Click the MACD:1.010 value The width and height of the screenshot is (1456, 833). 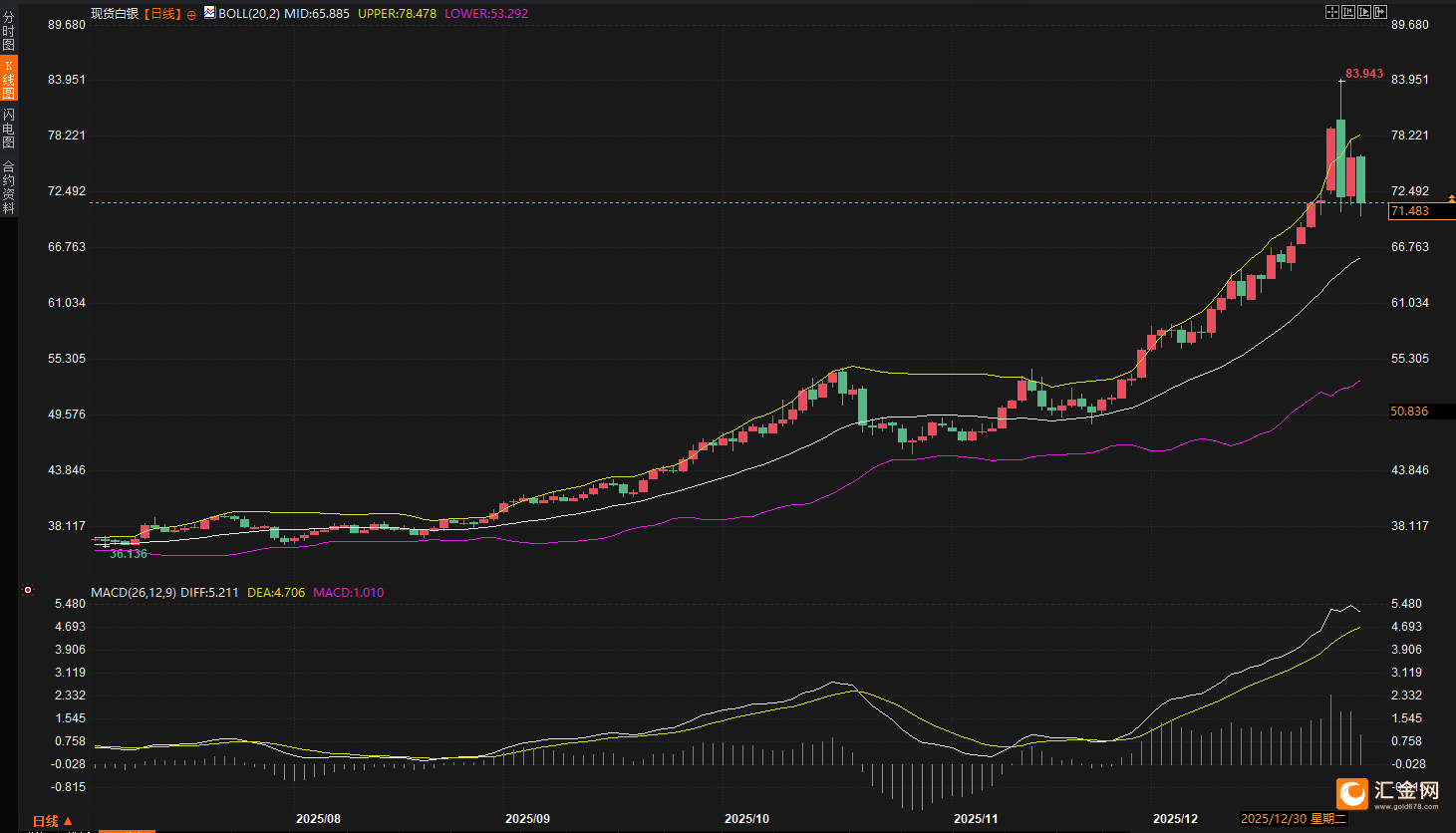(x=349, y=593)
